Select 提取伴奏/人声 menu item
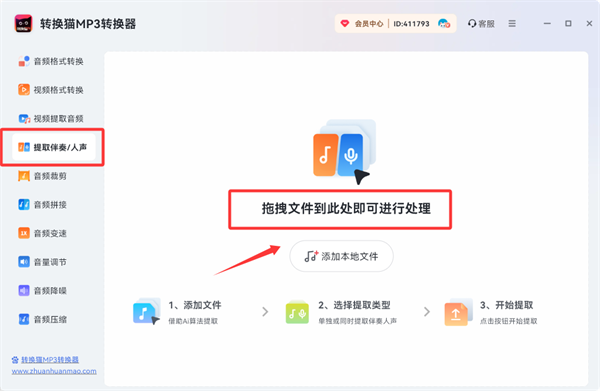 pyautogui.click(x=54, y=147)
